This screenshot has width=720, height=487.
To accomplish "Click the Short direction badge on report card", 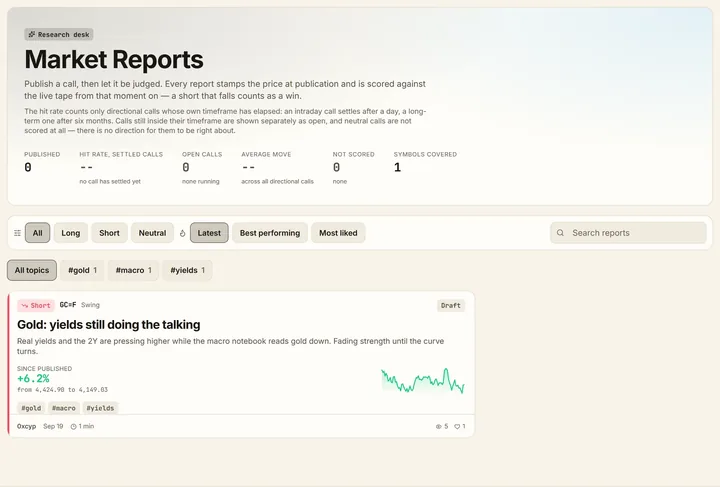I will [x=36, y=305].
